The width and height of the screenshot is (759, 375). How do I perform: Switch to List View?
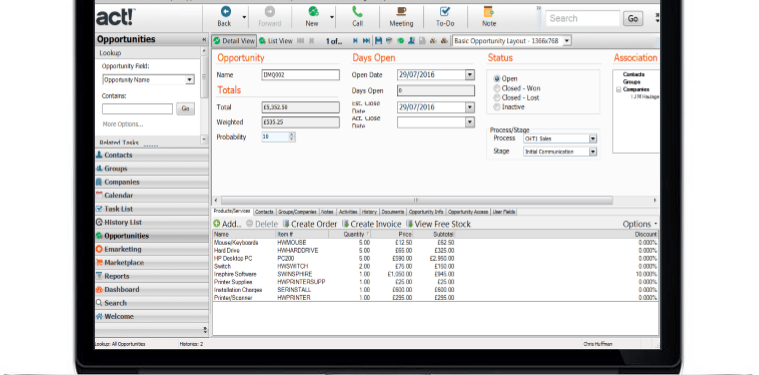(276, 41)
